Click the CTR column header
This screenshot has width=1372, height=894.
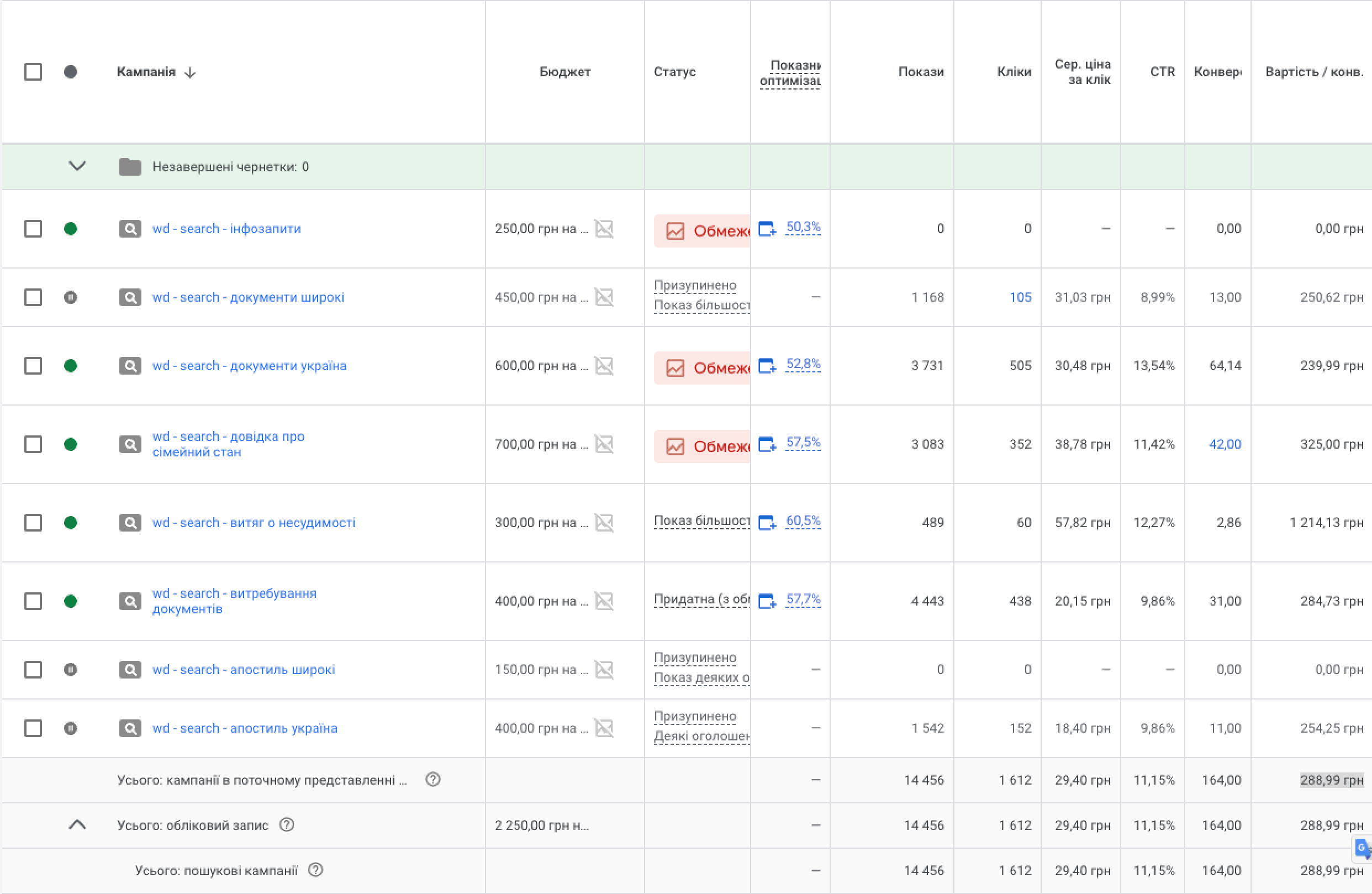(x=1162, y=72)
